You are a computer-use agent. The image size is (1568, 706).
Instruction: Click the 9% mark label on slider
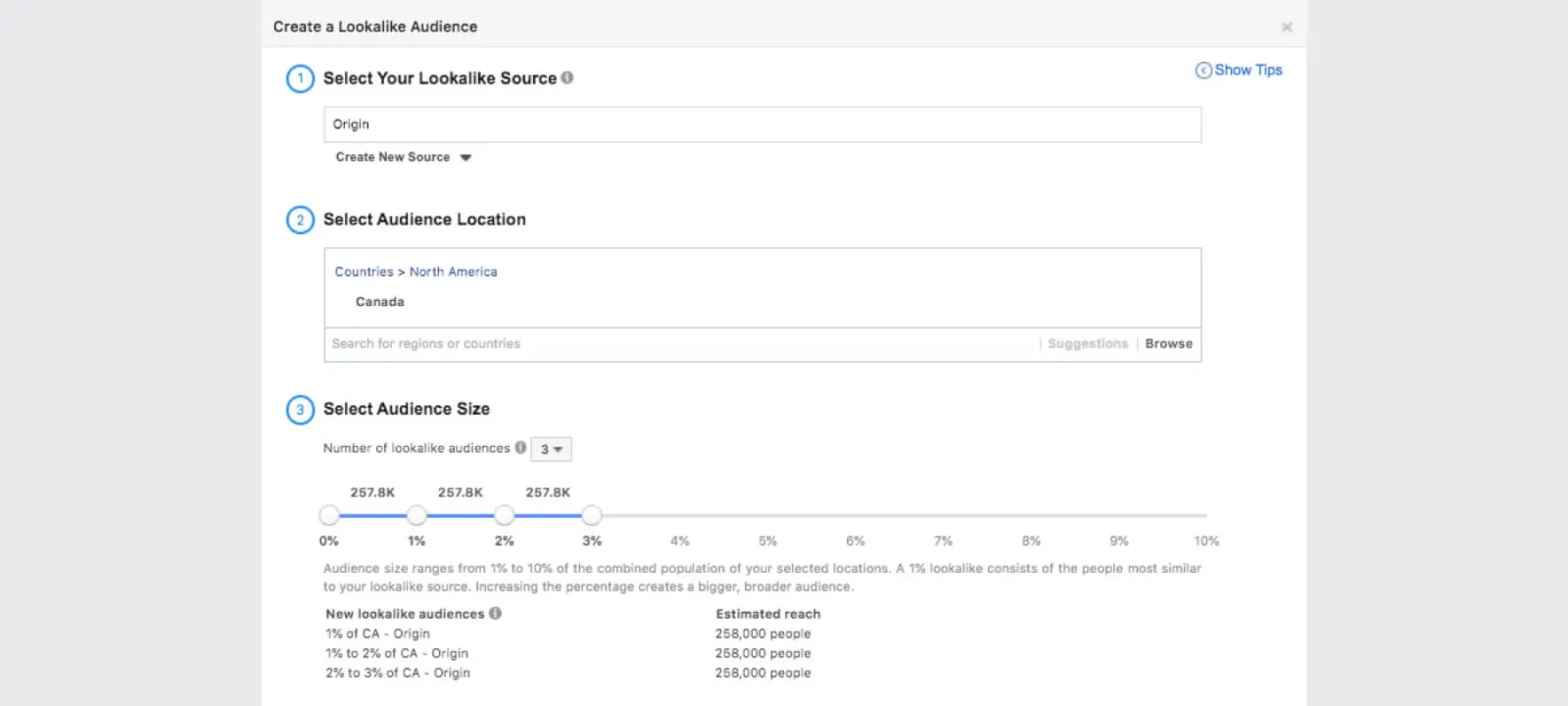point(1118,541)
